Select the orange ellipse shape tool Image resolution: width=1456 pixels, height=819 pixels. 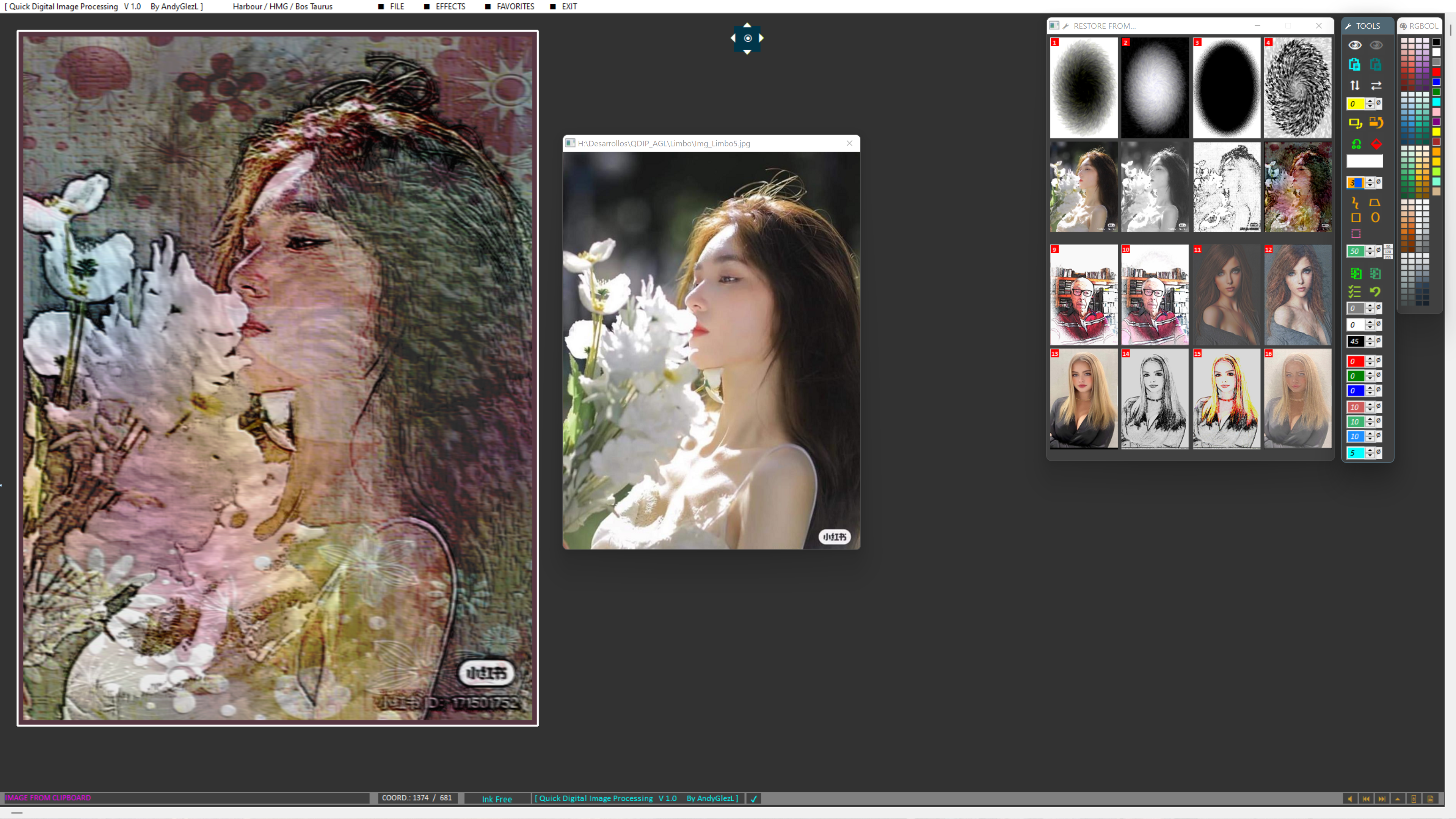click(1375, 218)
